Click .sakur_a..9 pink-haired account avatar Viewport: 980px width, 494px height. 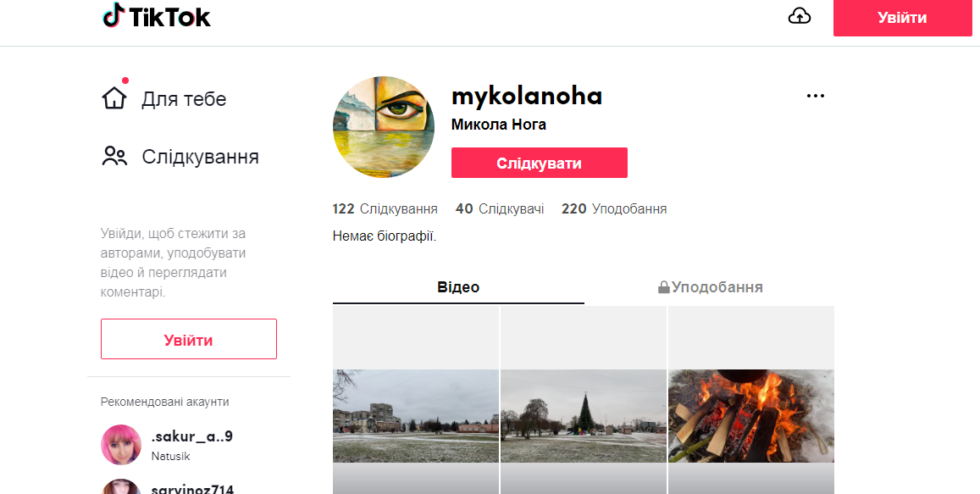click(121, 445)
